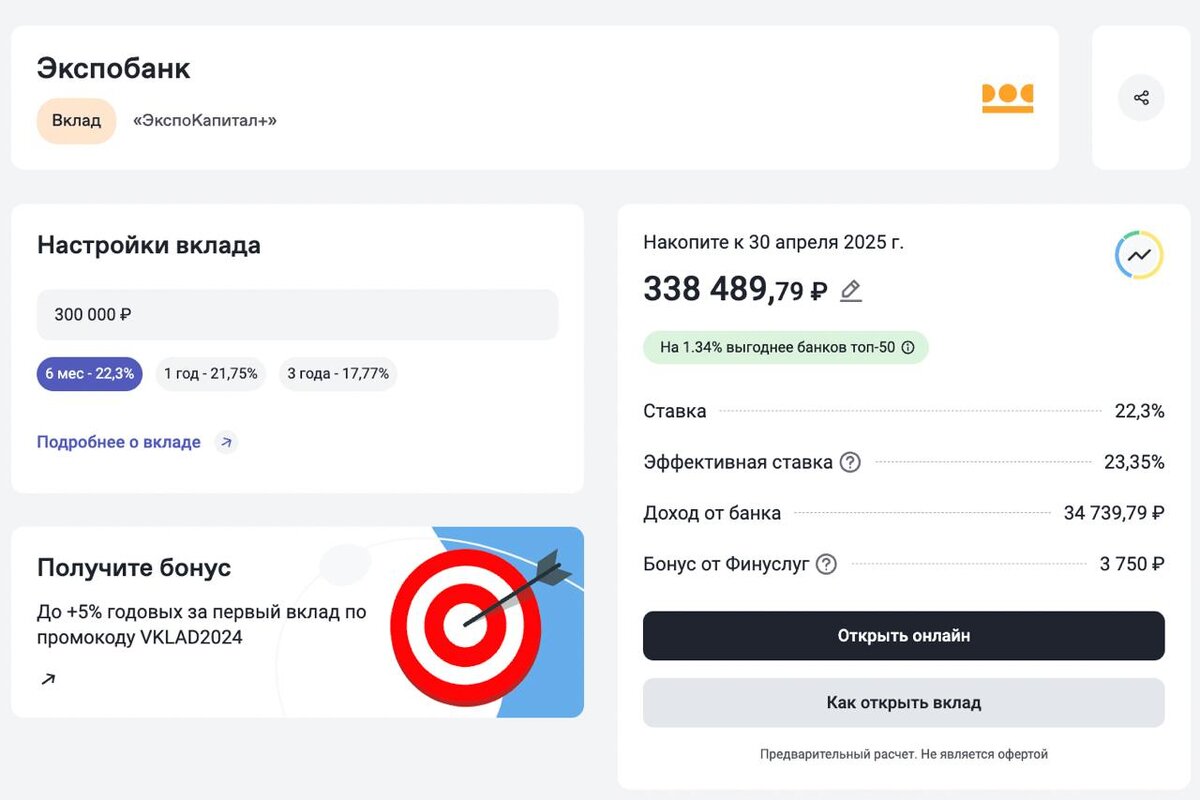The image size is (1200, 800).
Task: Open the Подробнее о вкладе link
Action: [x=119, y=441]
